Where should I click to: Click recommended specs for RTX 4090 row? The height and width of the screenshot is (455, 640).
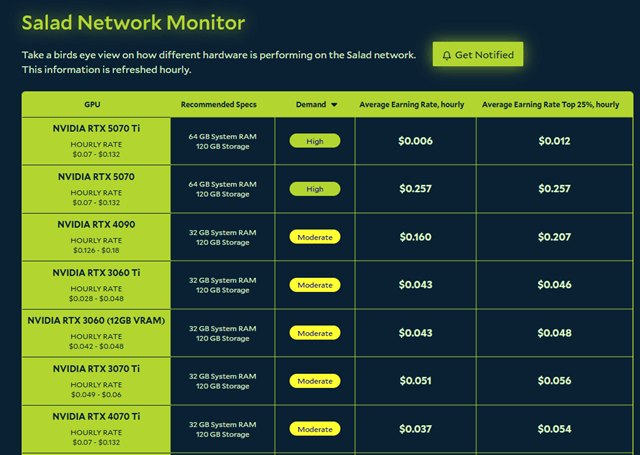point(222,237)
